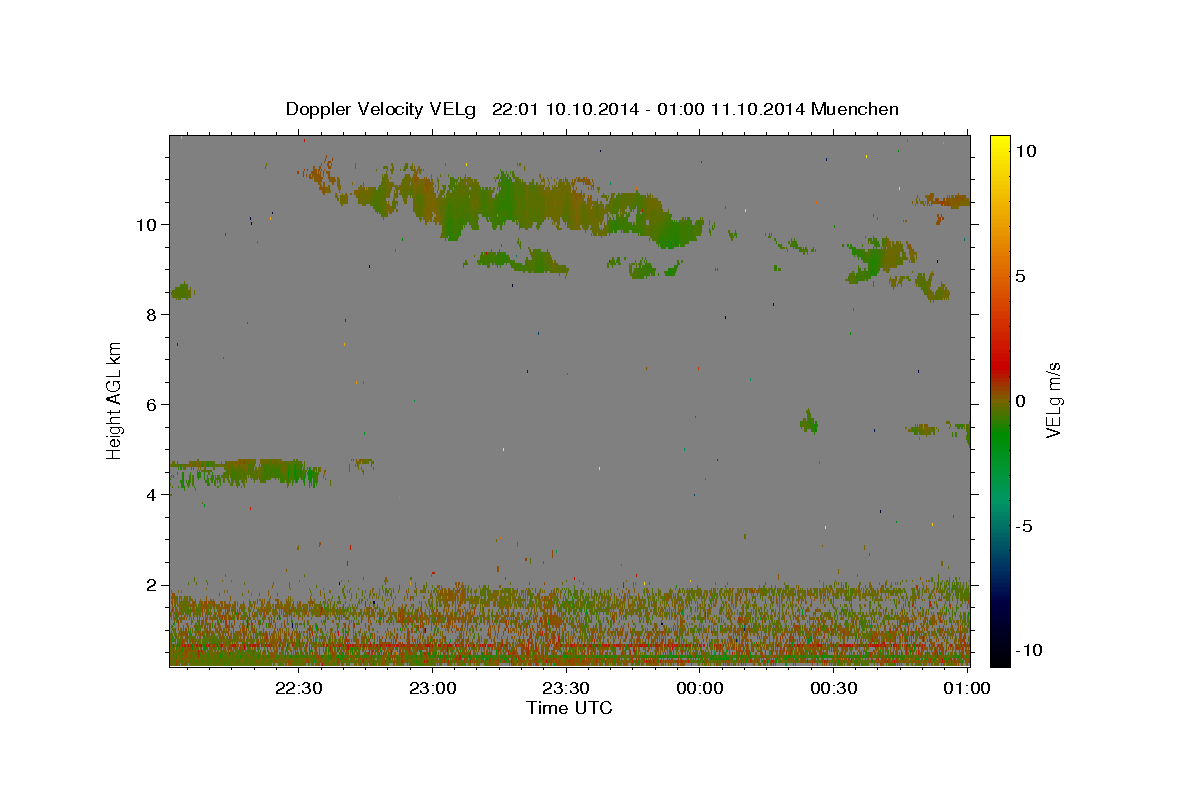Click the 01:00 time tick label

[966, 688]
